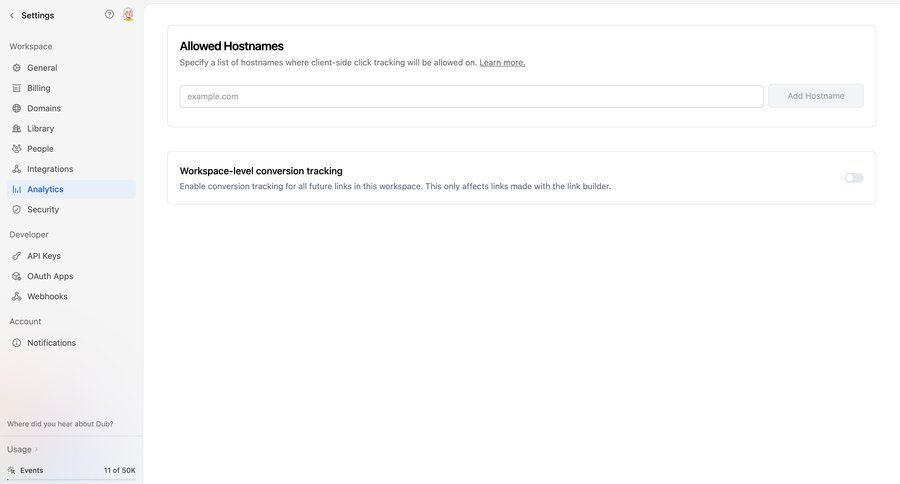This screenshot has height=484, width=900.
Task: Open Security settings page
Action: click(71, 210)
